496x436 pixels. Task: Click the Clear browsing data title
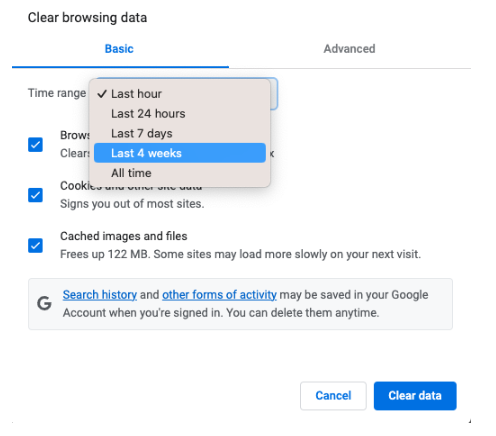(87, 18)
